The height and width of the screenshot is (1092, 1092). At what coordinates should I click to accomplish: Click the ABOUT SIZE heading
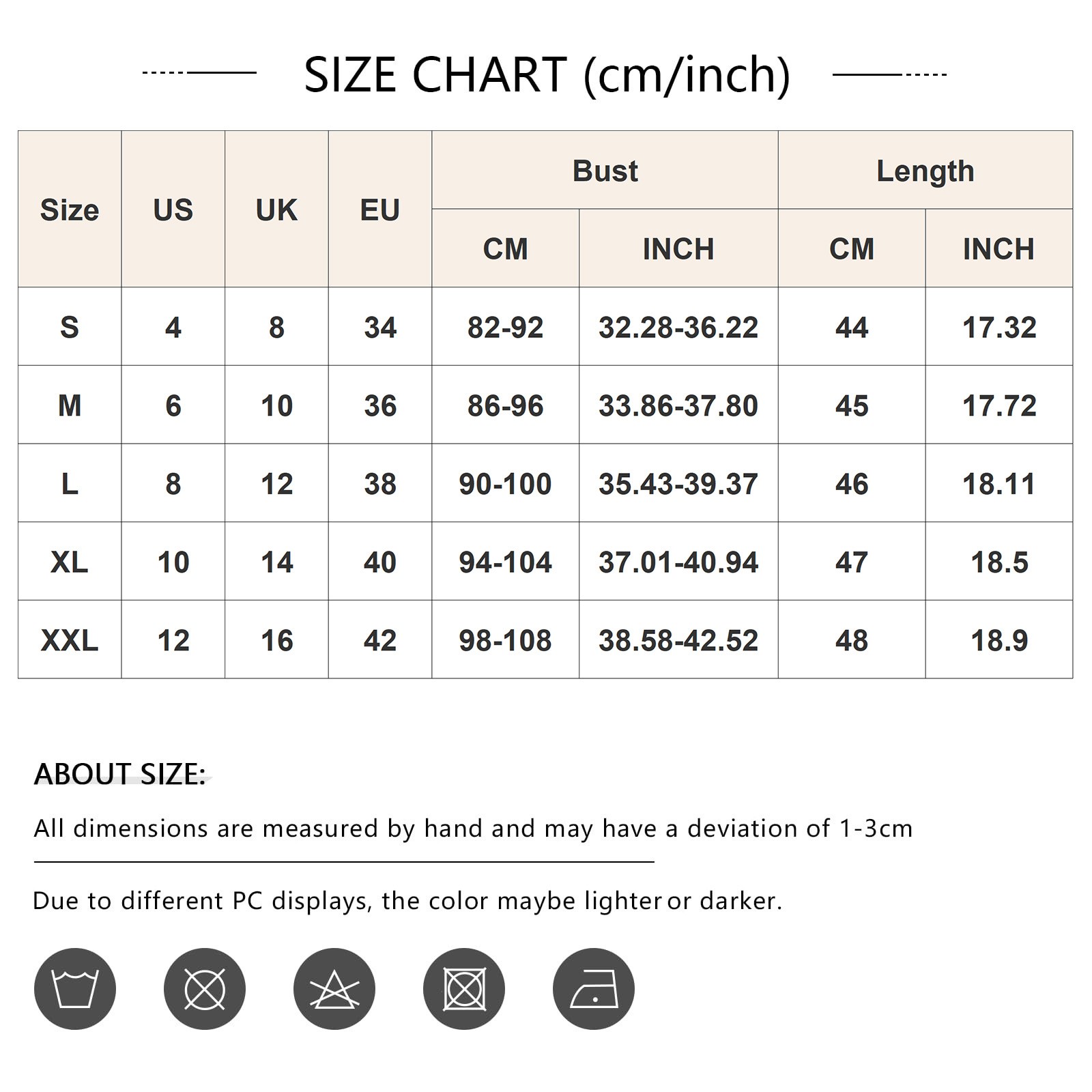coord(120,774)
